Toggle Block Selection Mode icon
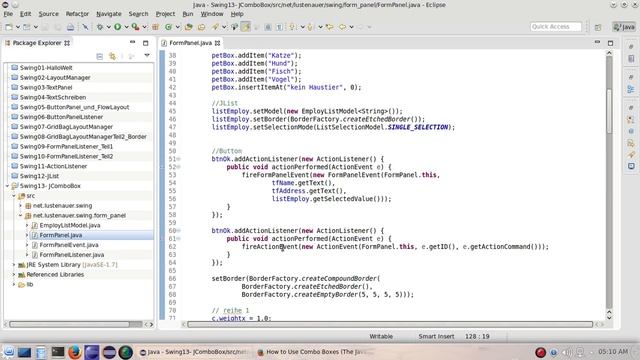Viewport: 640px width, 360px height. [268, 27]
